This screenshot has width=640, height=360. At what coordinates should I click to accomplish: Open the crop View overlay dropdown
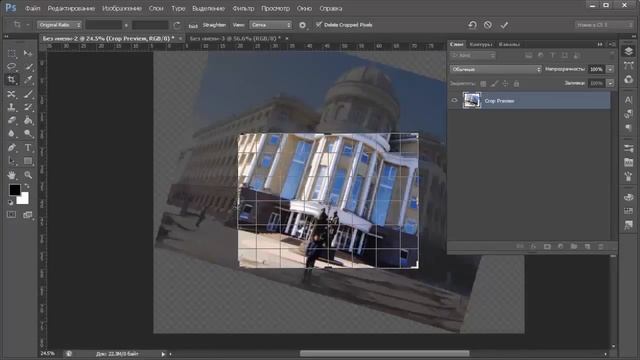coord(271,25)
